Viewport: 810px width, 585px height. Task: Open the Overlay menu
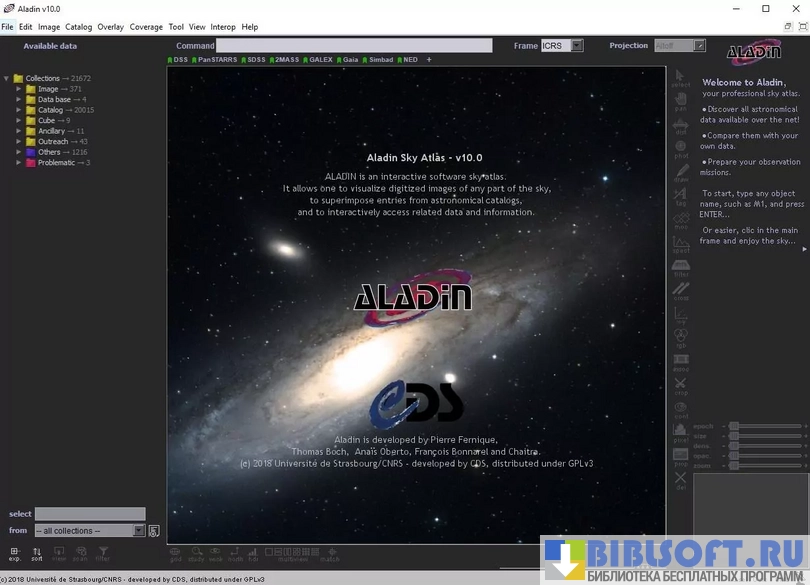[110, 27]
